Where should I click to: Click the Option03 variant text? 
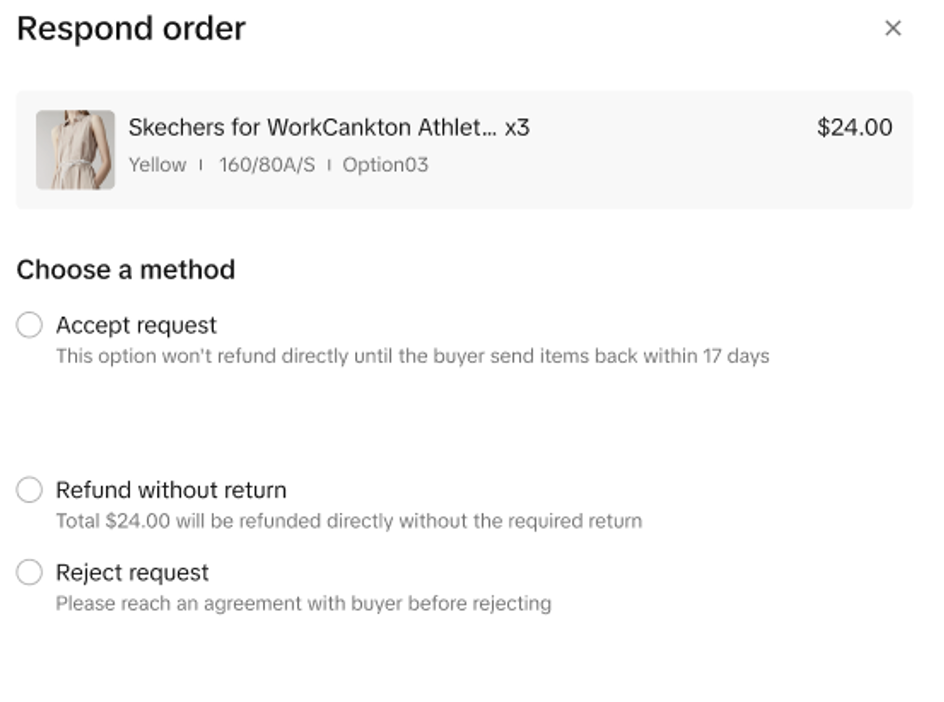click(x=385, y=165)
